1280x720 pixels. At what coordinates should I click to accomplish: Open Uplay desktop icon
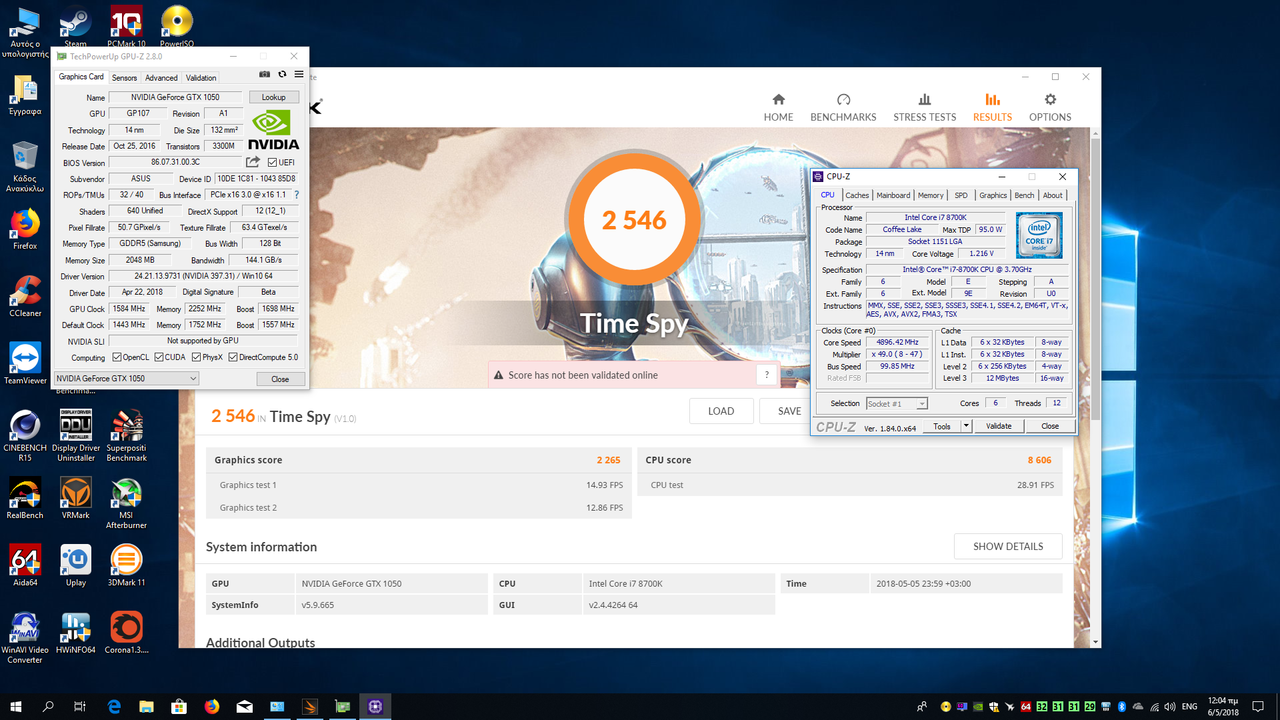tap(76, 565)
